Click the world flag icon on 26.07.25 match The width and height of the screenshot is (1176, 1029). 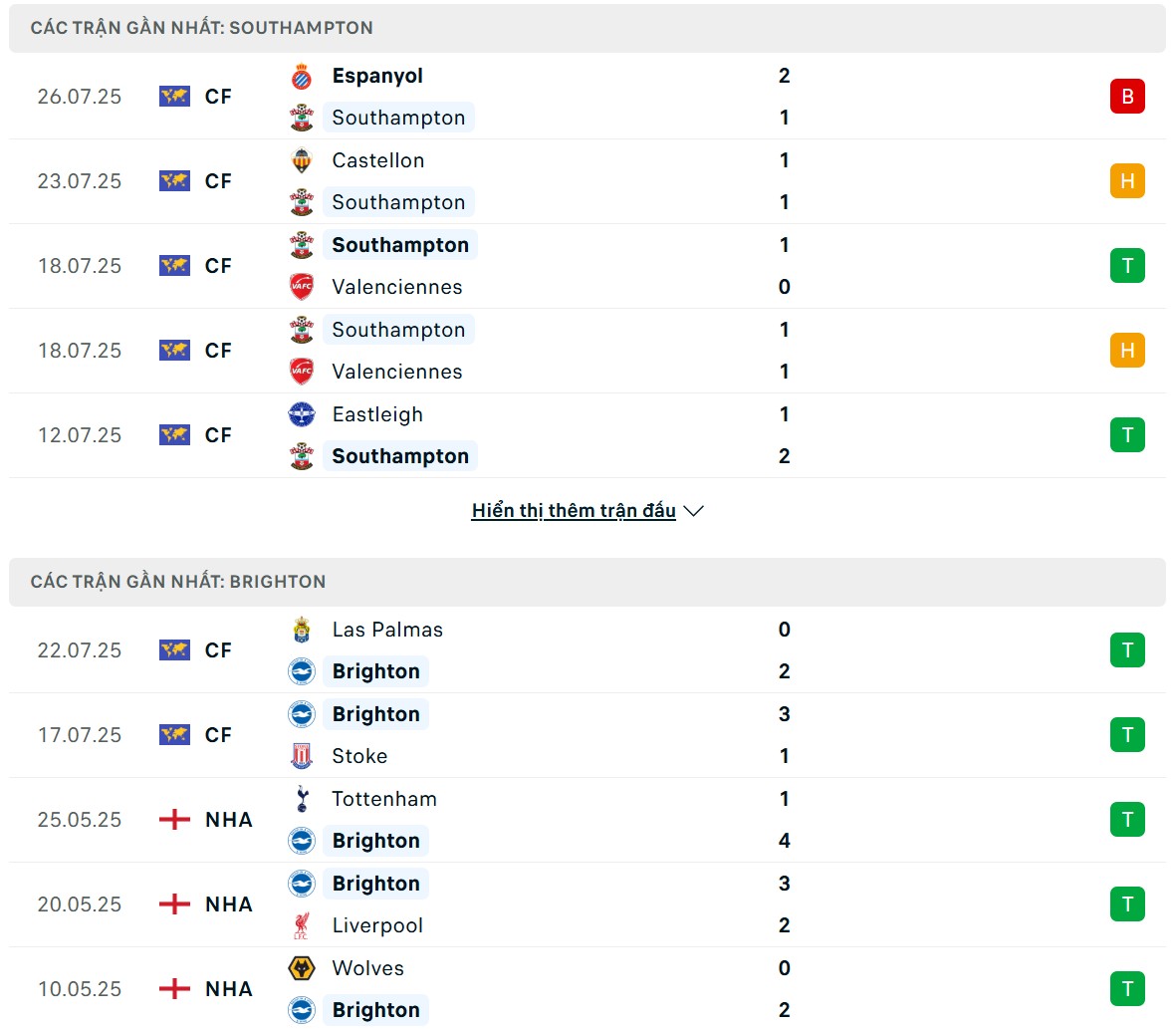(x=174, y=97)
